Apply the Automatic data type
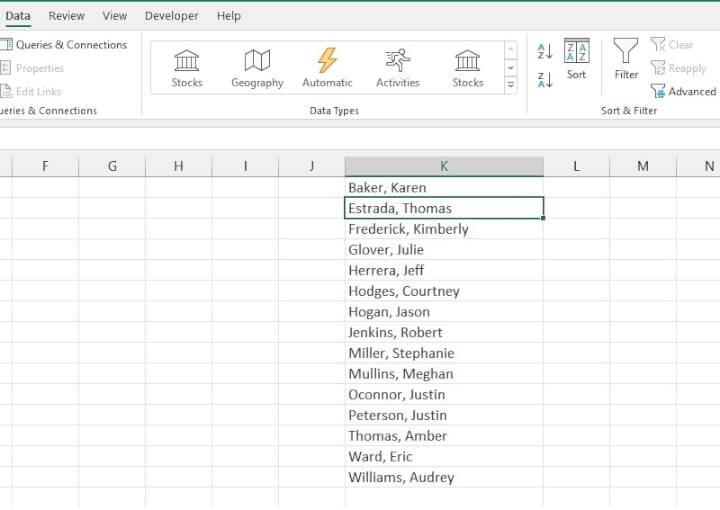This screenshot has height=510, width=720. click(x=327, y=67)
